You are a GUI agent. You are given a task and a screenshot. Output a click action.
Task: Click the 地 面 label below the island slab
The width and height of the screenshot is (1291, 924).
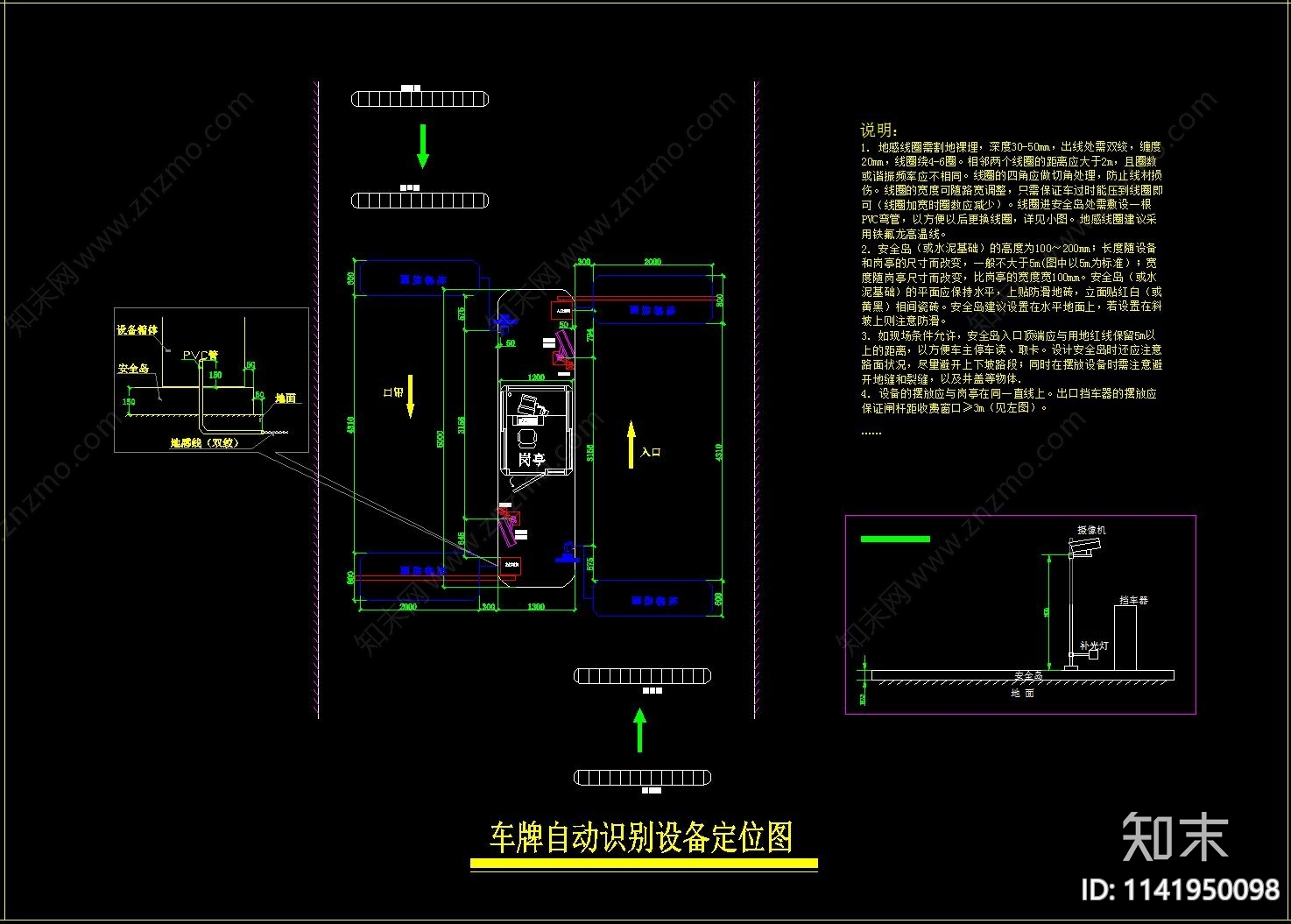pyautogui.click(x=1022, y=693)
